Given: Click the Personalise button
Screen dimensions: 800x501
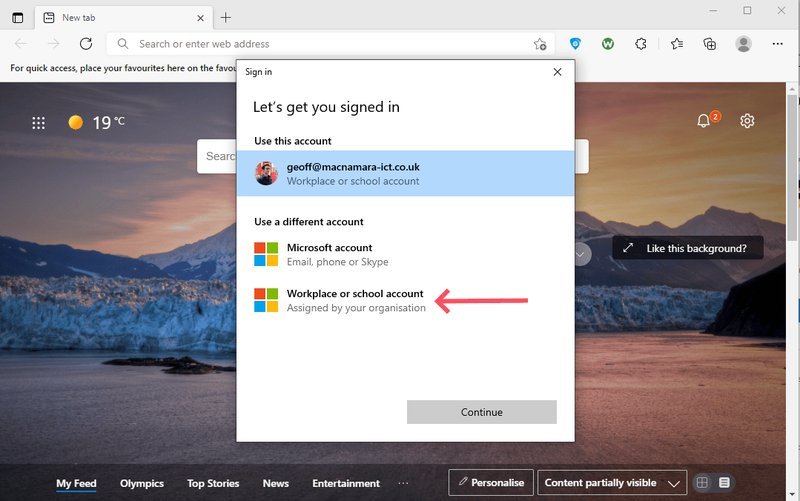Looking at the screenshot, I should click(x=491, y=483).
